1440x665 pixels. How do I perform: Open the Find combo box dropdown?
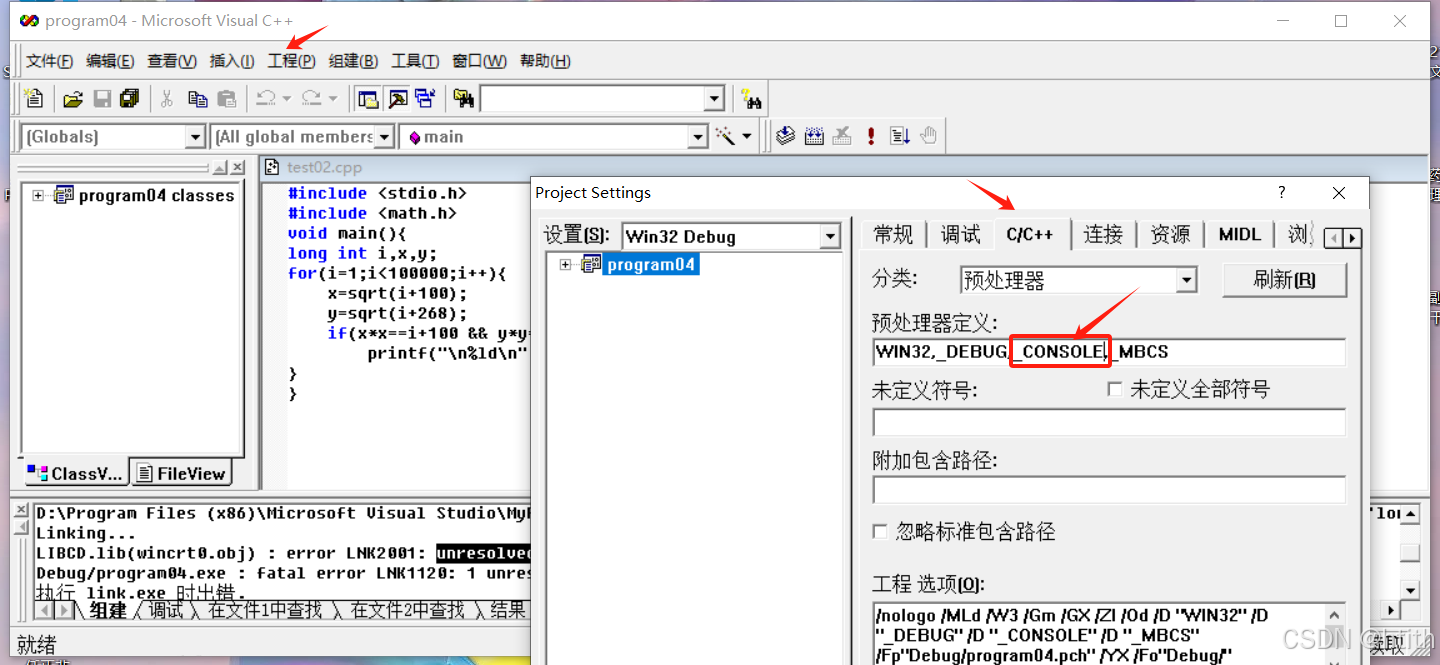coord(714,98)
